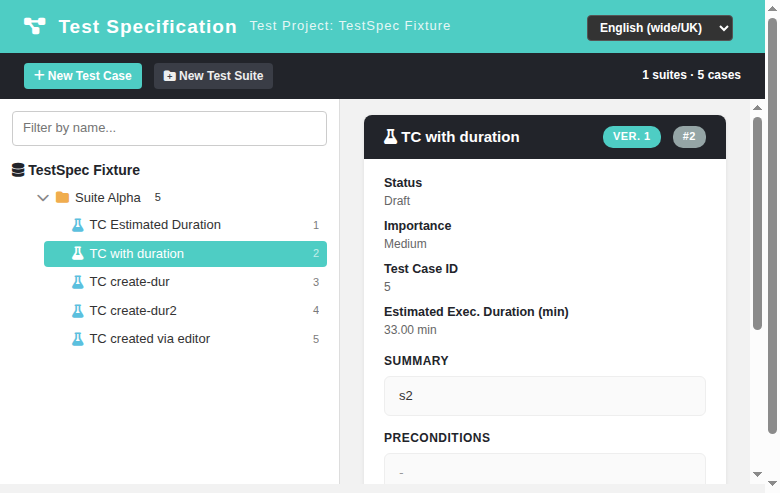This screenshot has height=493, width=780.
Task: Create a New Test Suite
Action: tap(213, 76)
